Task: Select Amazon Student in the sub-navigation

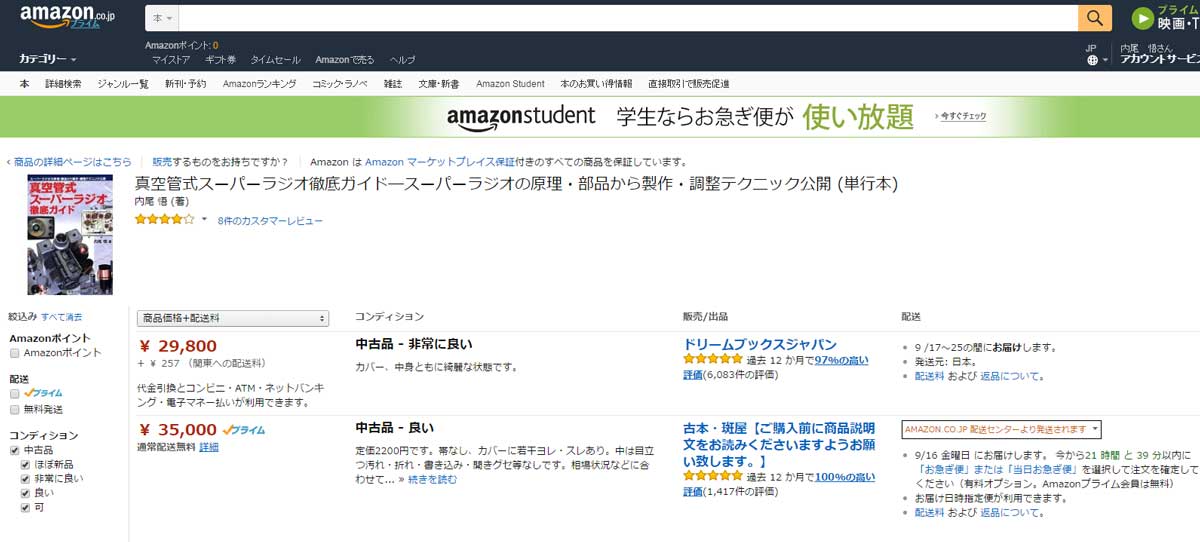Action: point(510,84)
